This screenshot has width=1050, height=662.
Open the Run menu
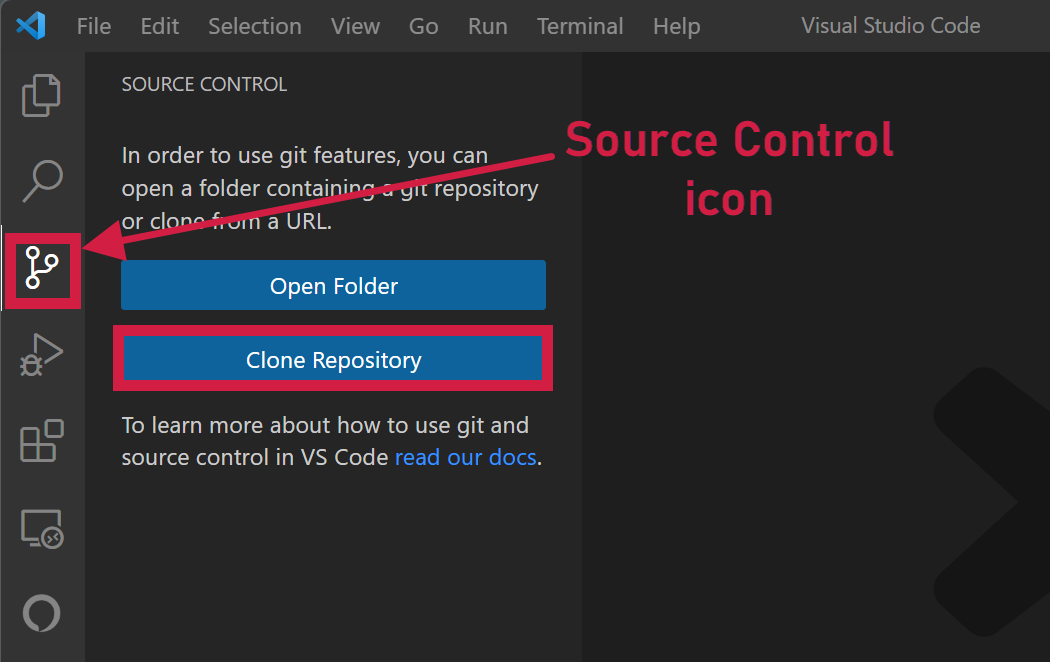[x=488, y=26]
